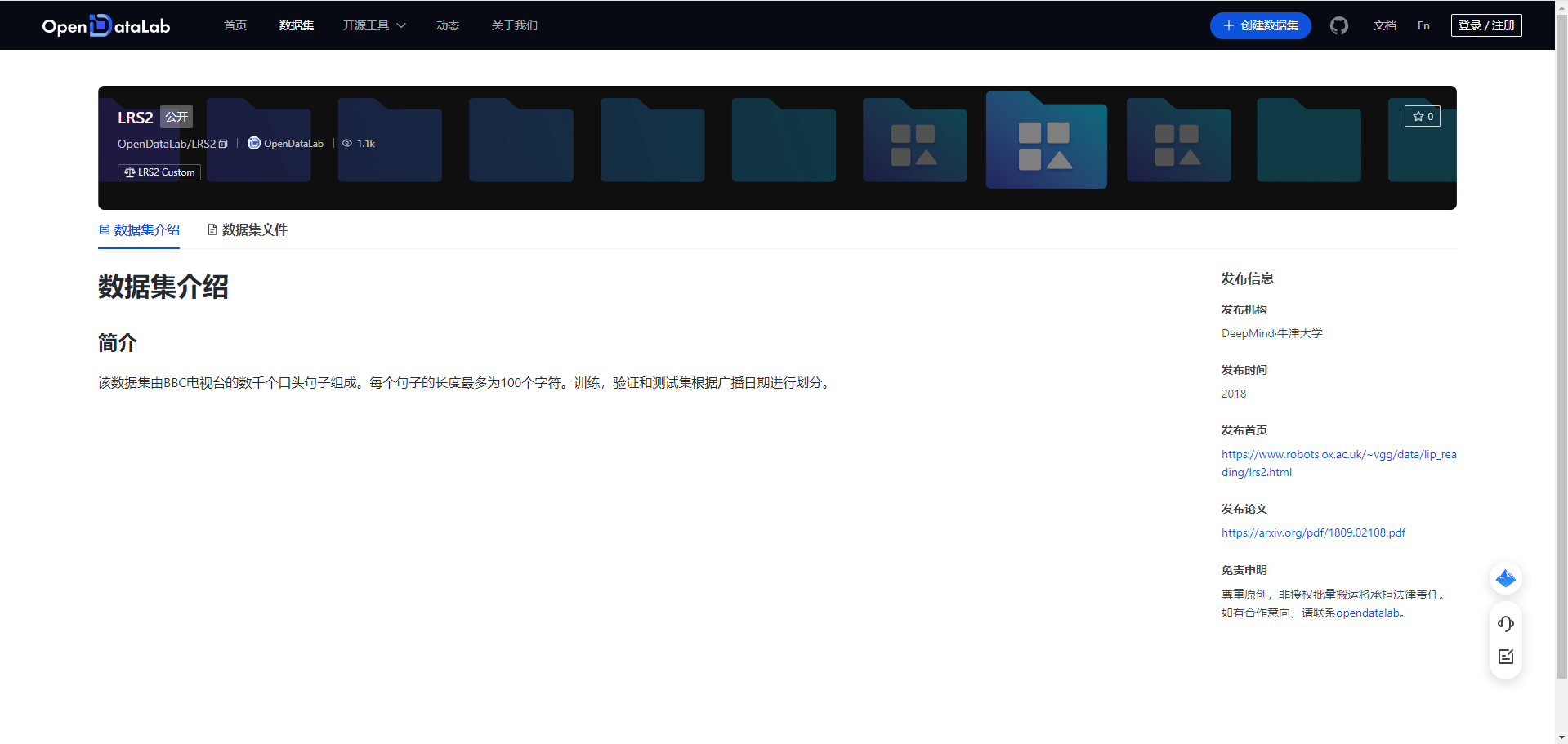The height and width of the screenshot is (744, 1568).
Task: Copy the OpenDataLab/LRS2 dataset name
Action: [224, 144]
